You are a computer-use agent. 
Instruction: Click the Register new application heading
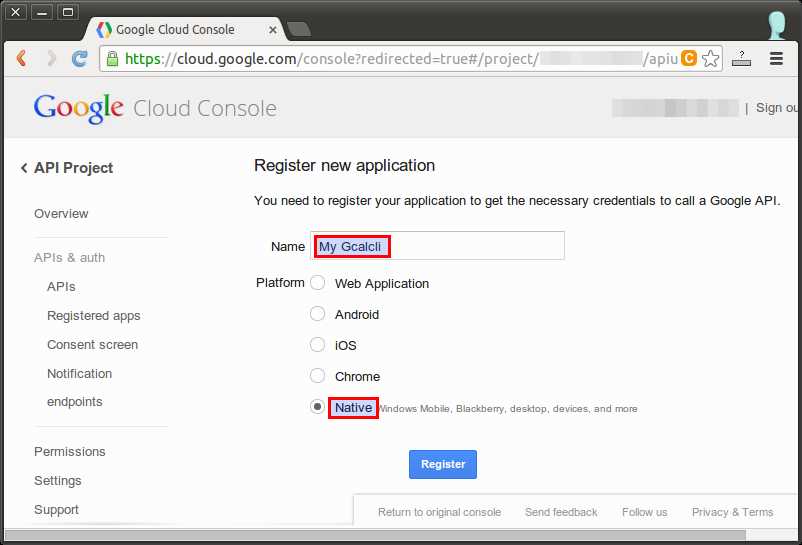coord(344,166)
